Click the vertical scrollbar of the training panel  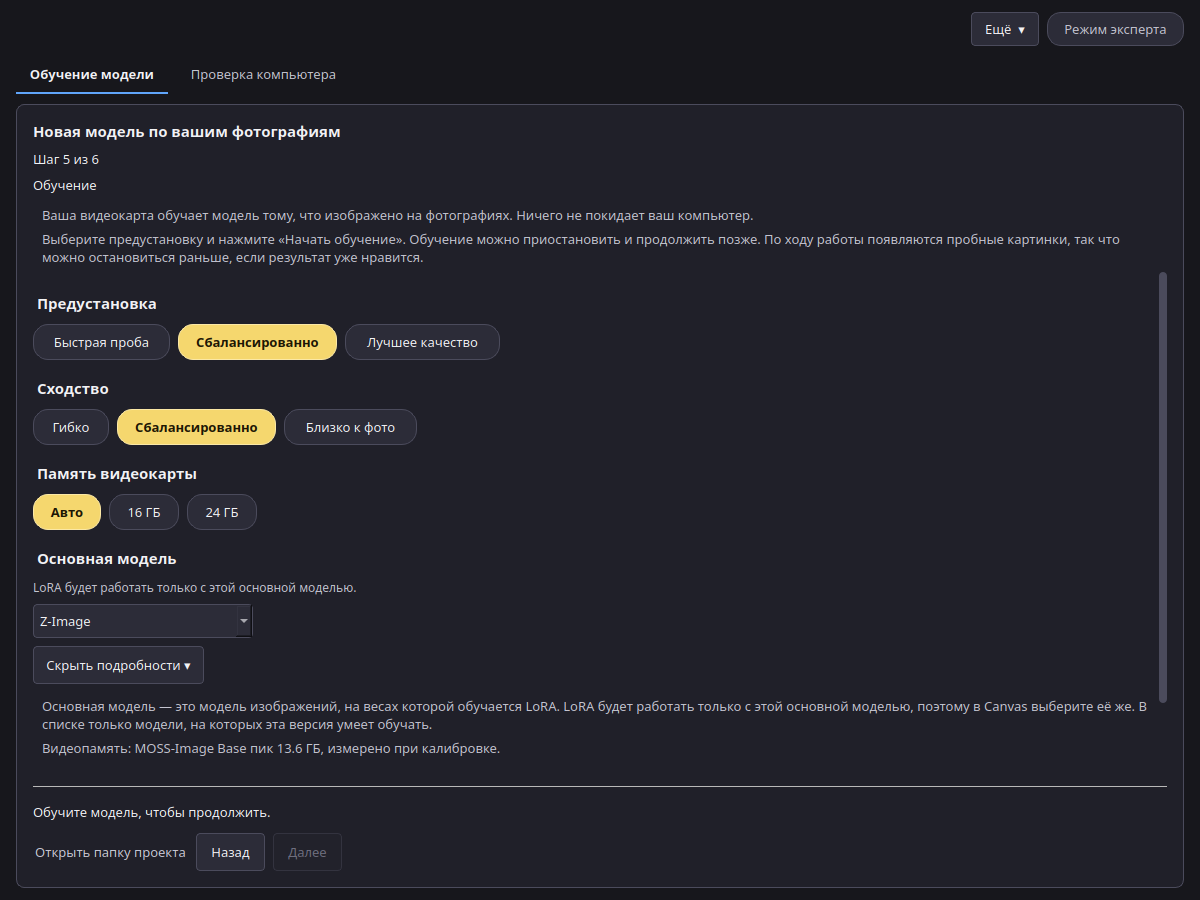click(1162, 486)
